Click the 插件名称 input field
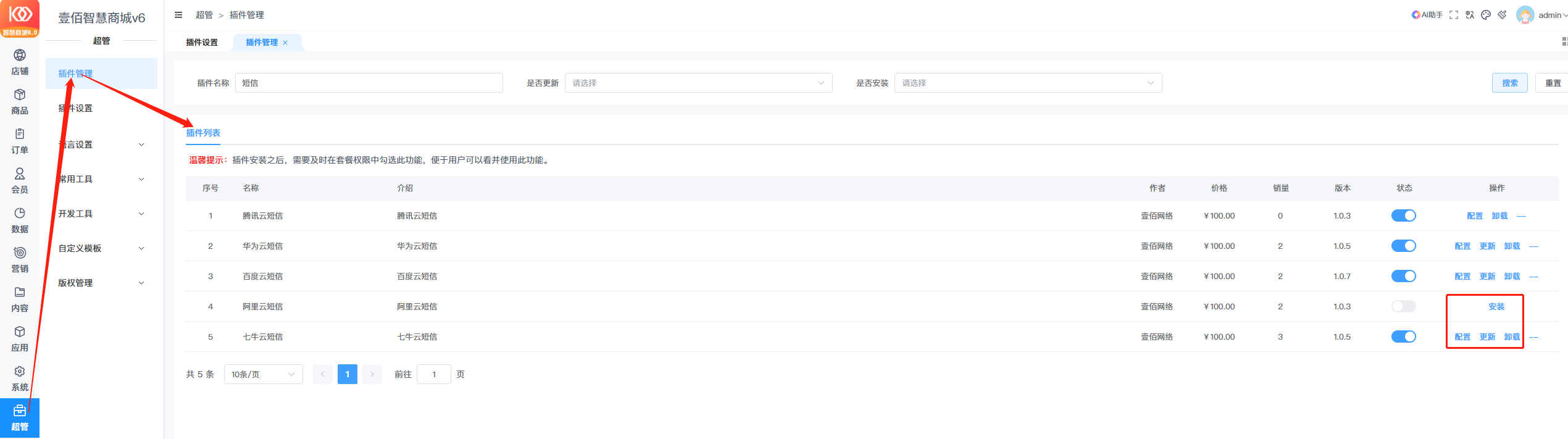 pos(369,83)
